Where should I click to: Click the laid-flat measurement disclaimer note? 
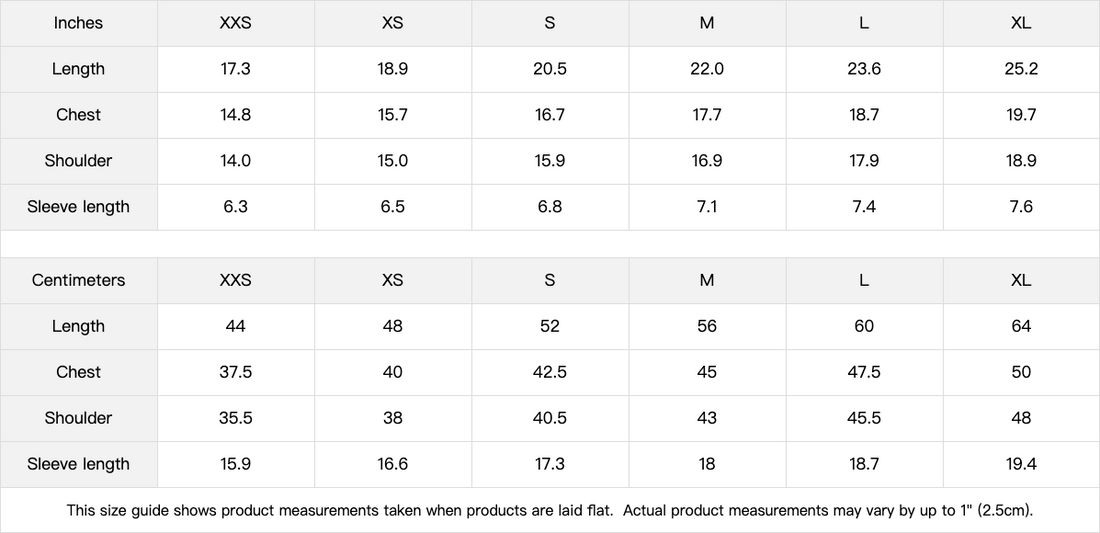549,510
